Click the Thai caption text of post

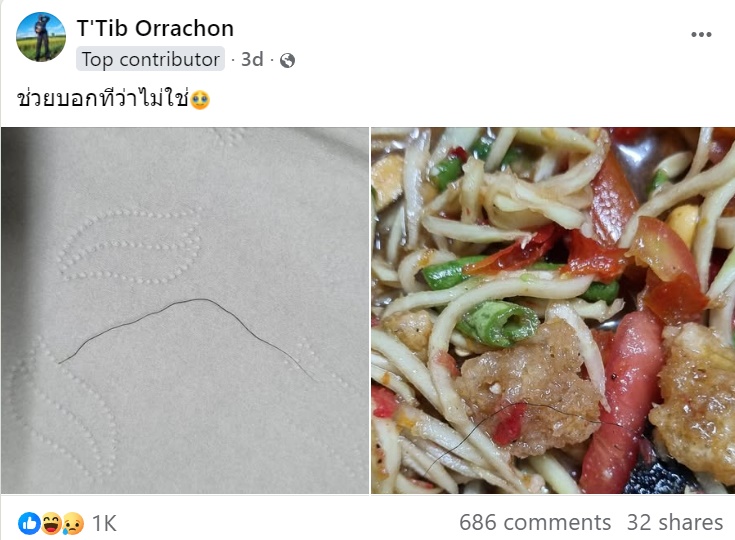(x=103, y=99)
